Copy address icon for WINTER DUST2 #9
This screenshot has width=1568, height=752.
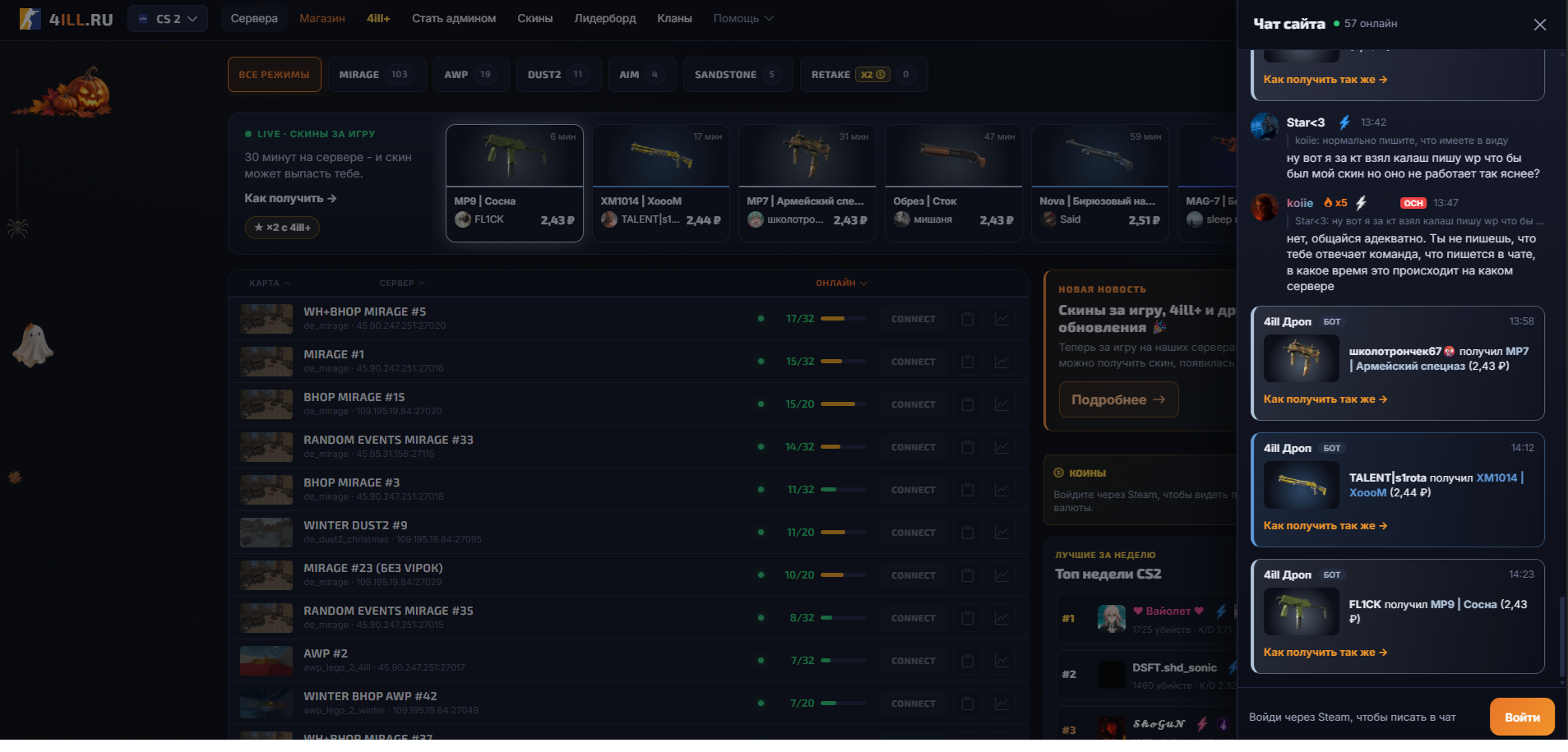click(968, 533)
